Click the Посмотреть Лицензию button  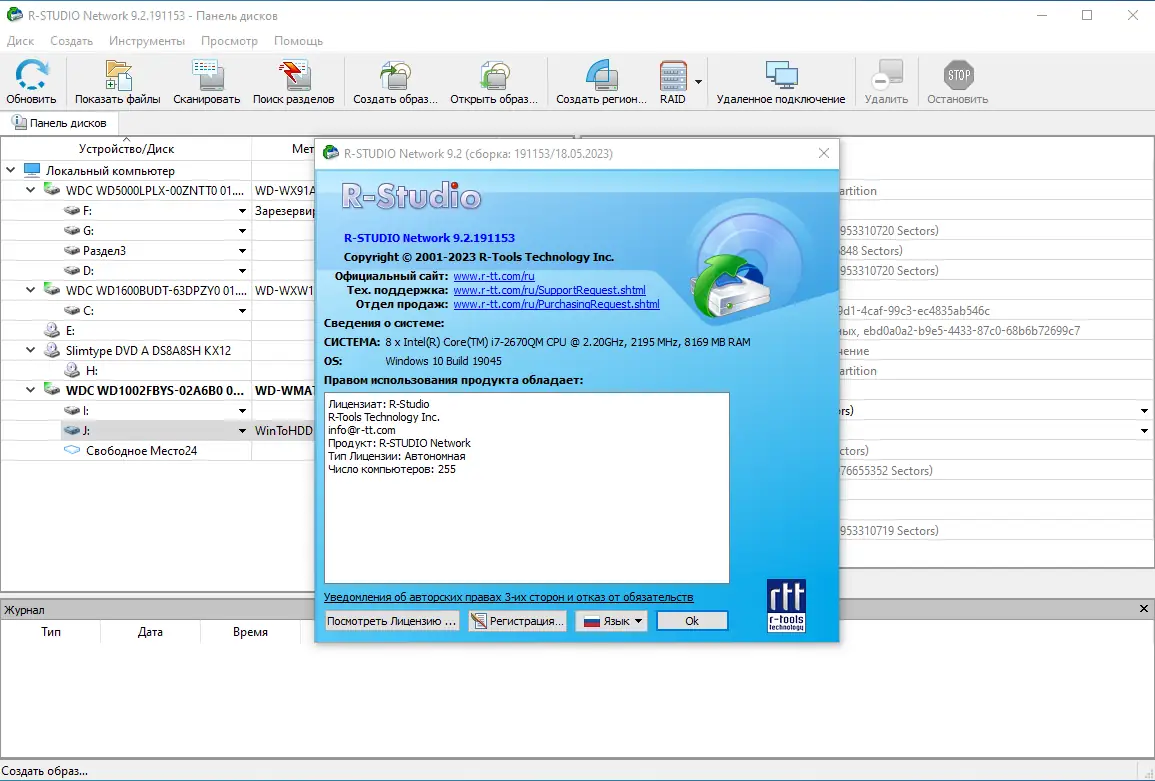392,620
